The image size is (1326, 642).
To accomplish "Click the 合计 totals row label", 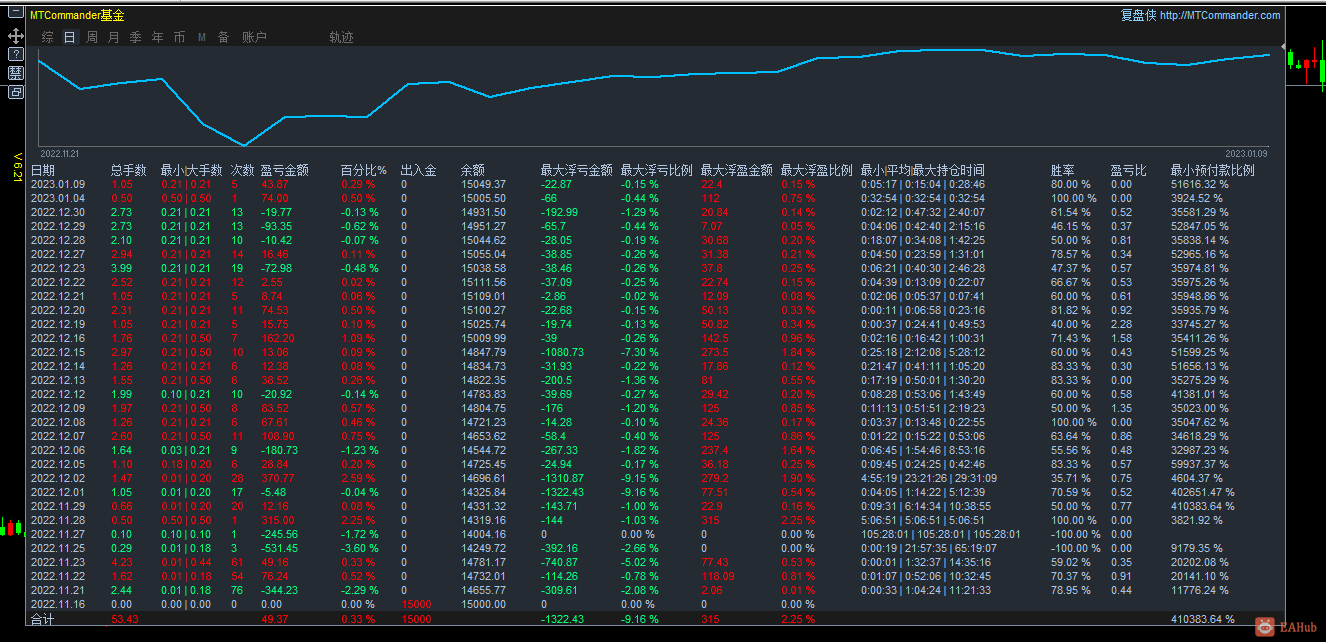I will (x=42, y=620).
